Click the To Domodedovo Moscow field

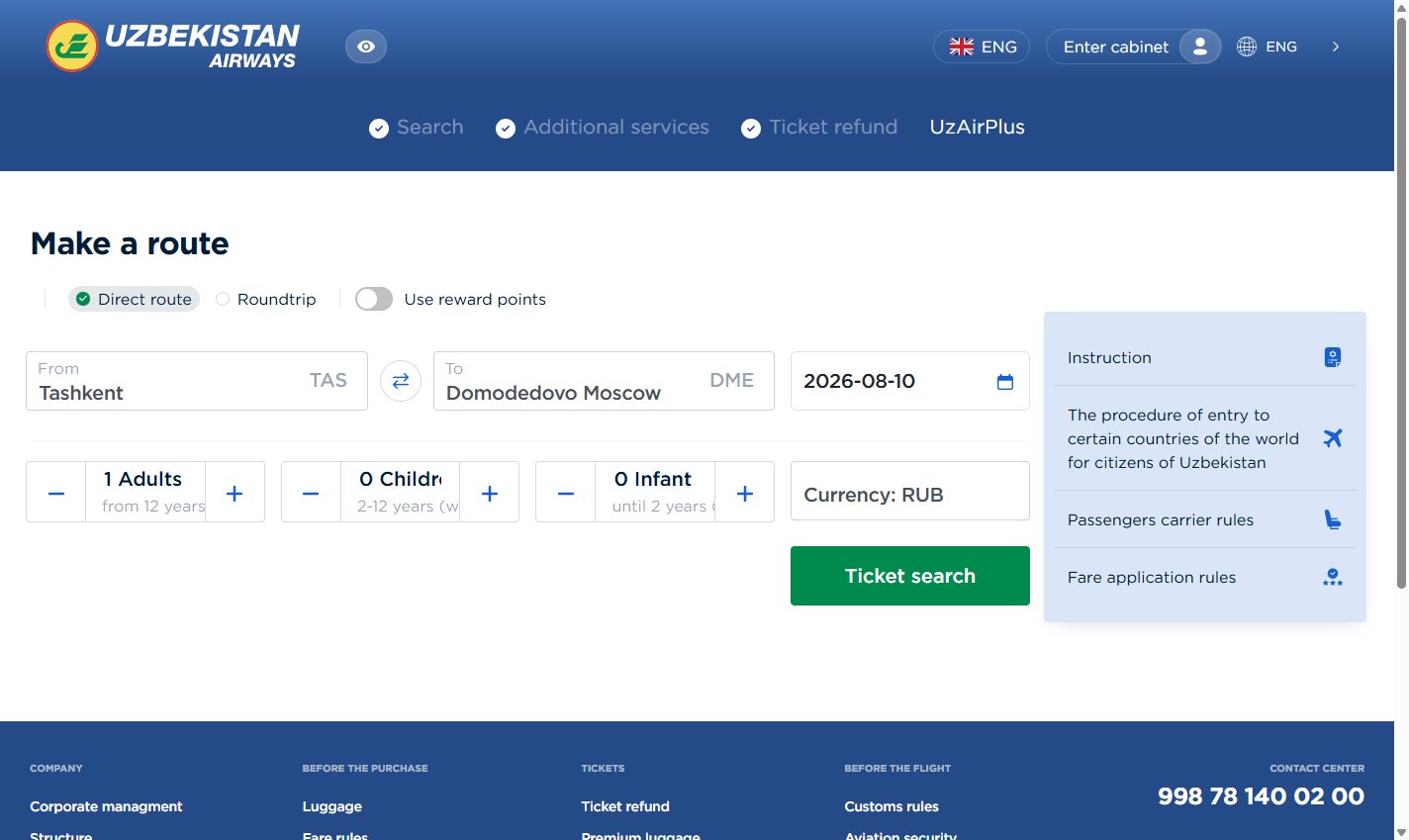[x=604, y=381]
